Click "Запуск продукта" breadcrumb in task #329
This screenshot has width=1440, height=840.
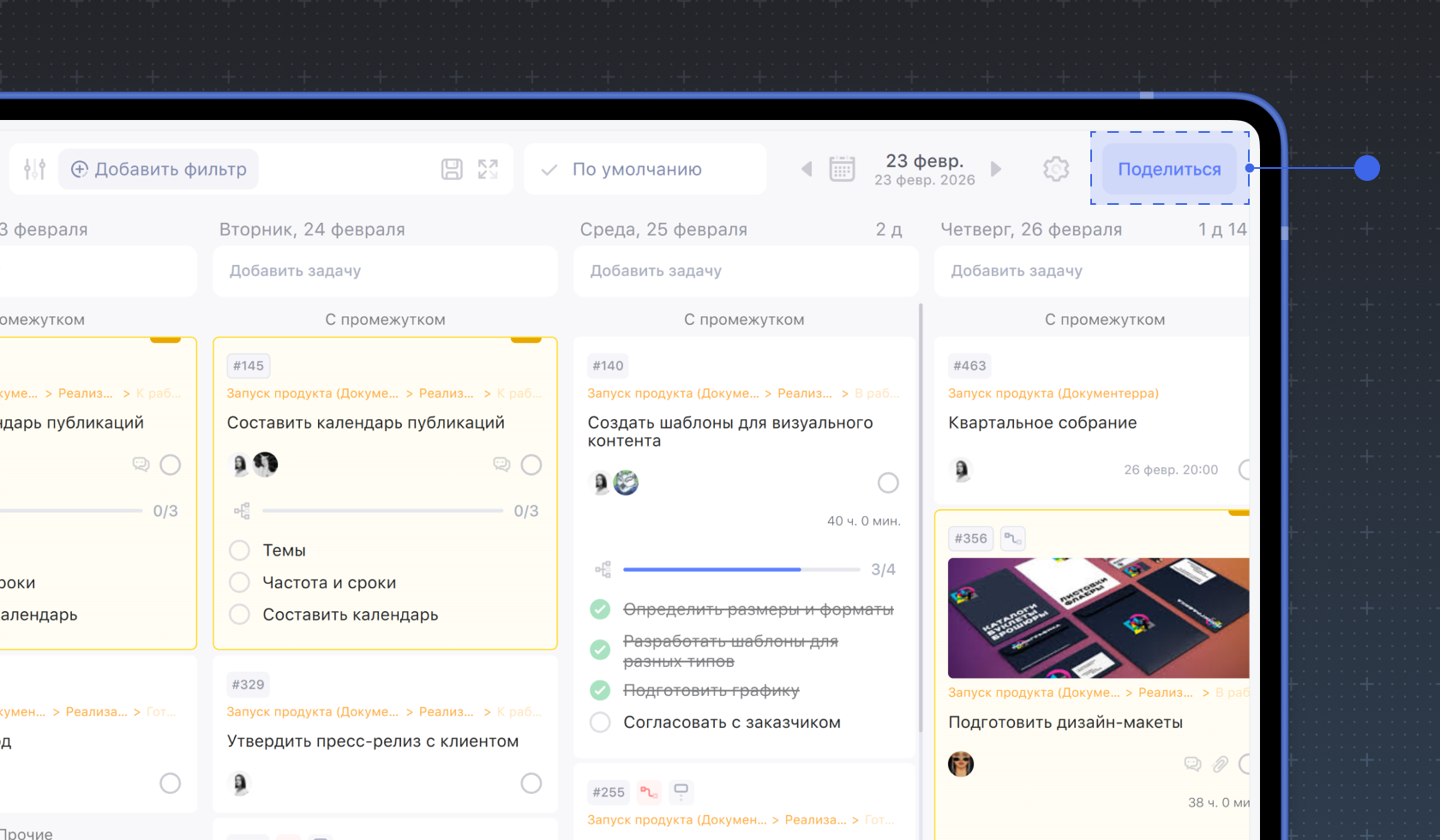(312, 711)
